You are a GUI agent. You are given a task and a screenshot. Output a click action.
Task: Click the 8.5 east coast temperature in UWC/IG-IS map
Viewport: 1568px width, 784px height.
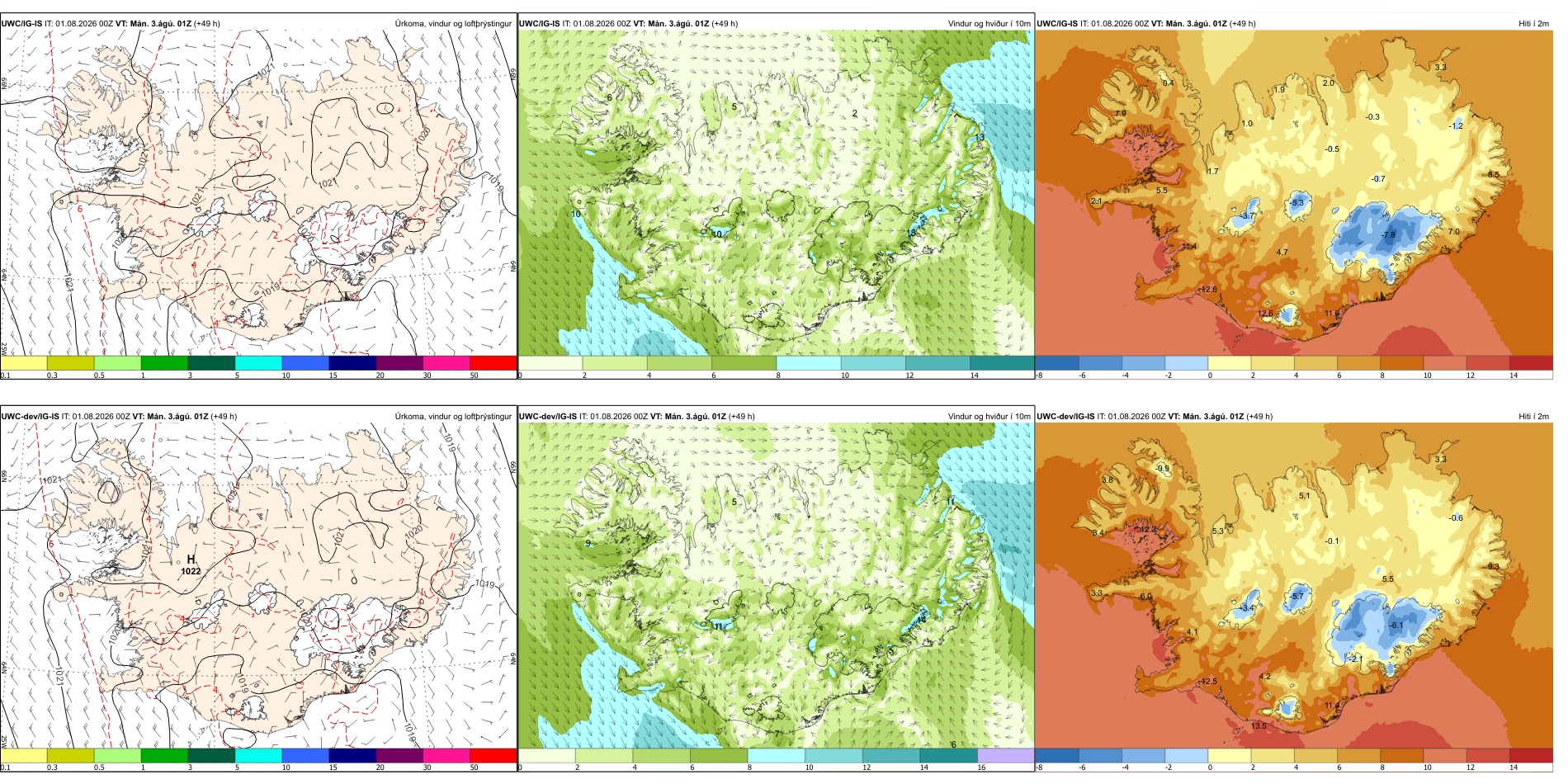pos(1494,175)
